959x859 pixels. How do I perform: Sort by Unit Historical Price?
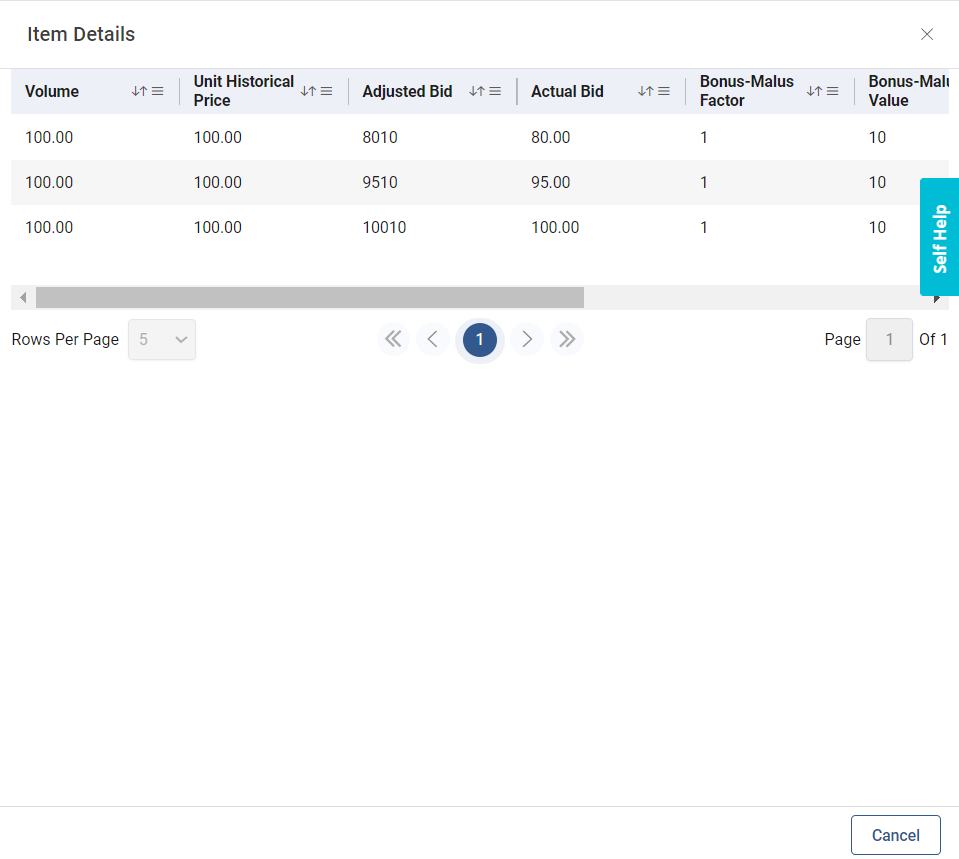[x=308, y=91]
